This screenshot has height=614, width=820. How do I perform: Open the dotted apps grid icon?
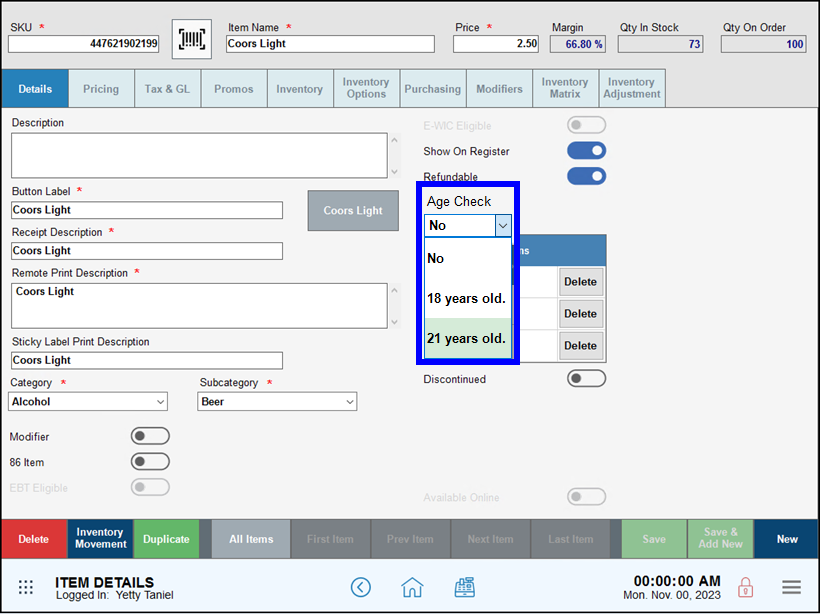point(26,587)
